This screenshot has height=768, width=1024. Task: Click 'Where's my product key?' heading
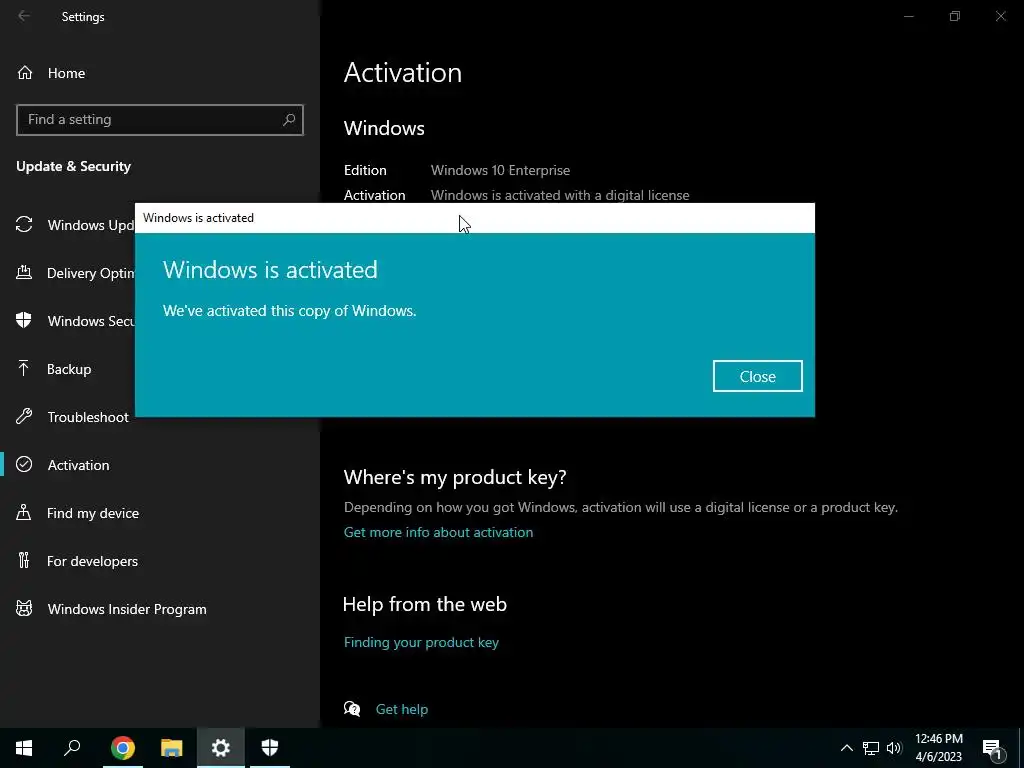tap(455, 477)
